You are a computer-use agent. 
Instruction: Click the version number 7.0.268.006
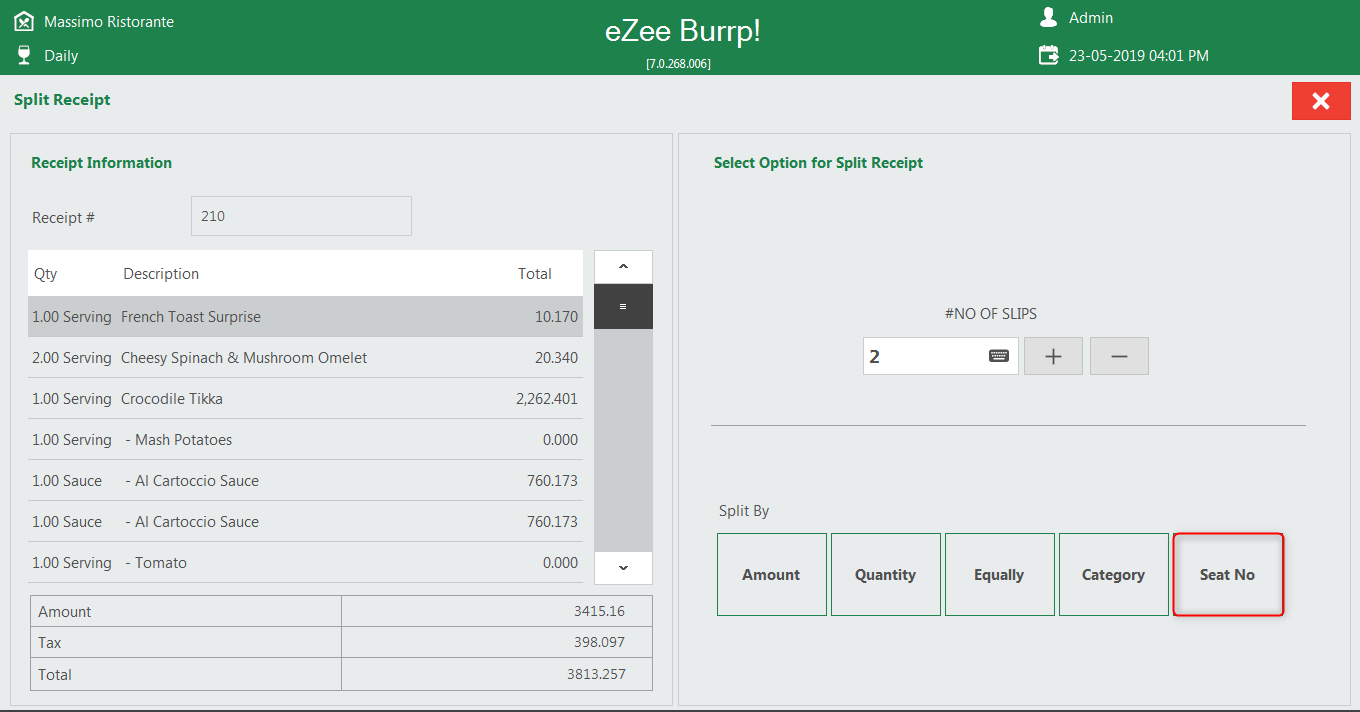[679, 63]
